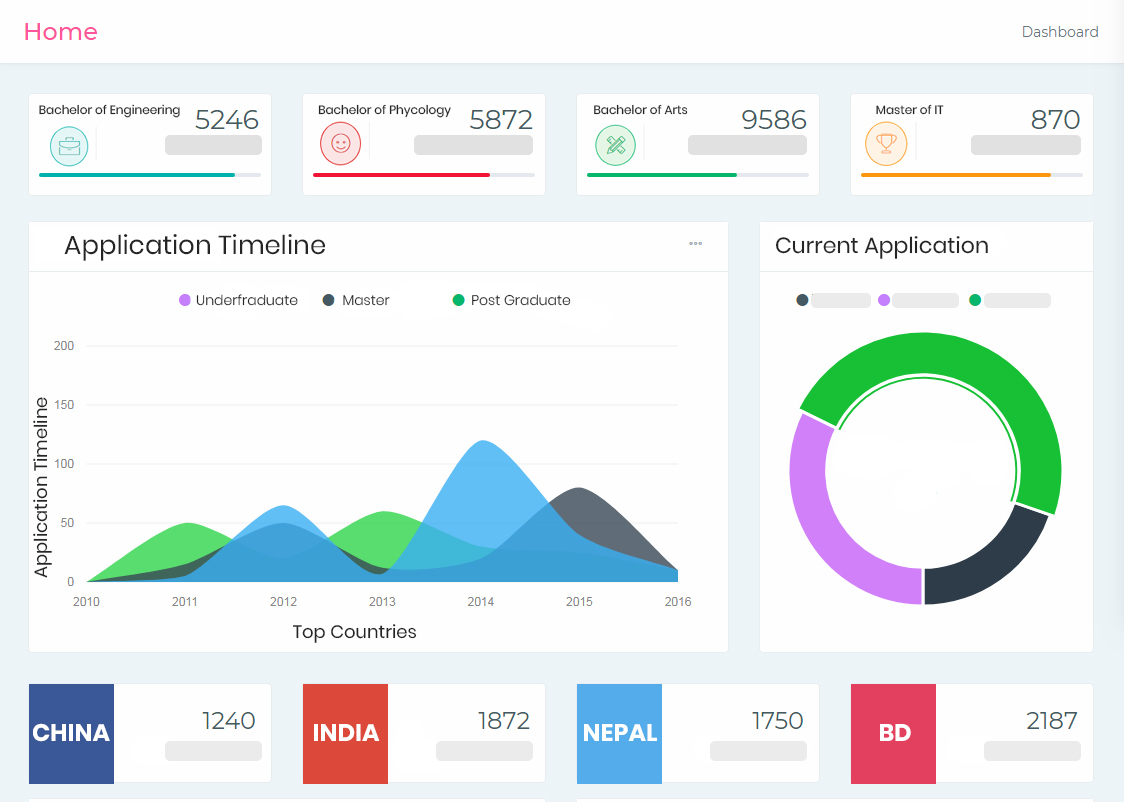The height and width of the screenshot is (802, 1124).
Task: Open the Dashboard breadcrumb link
Action: [x=1059, y=32]
